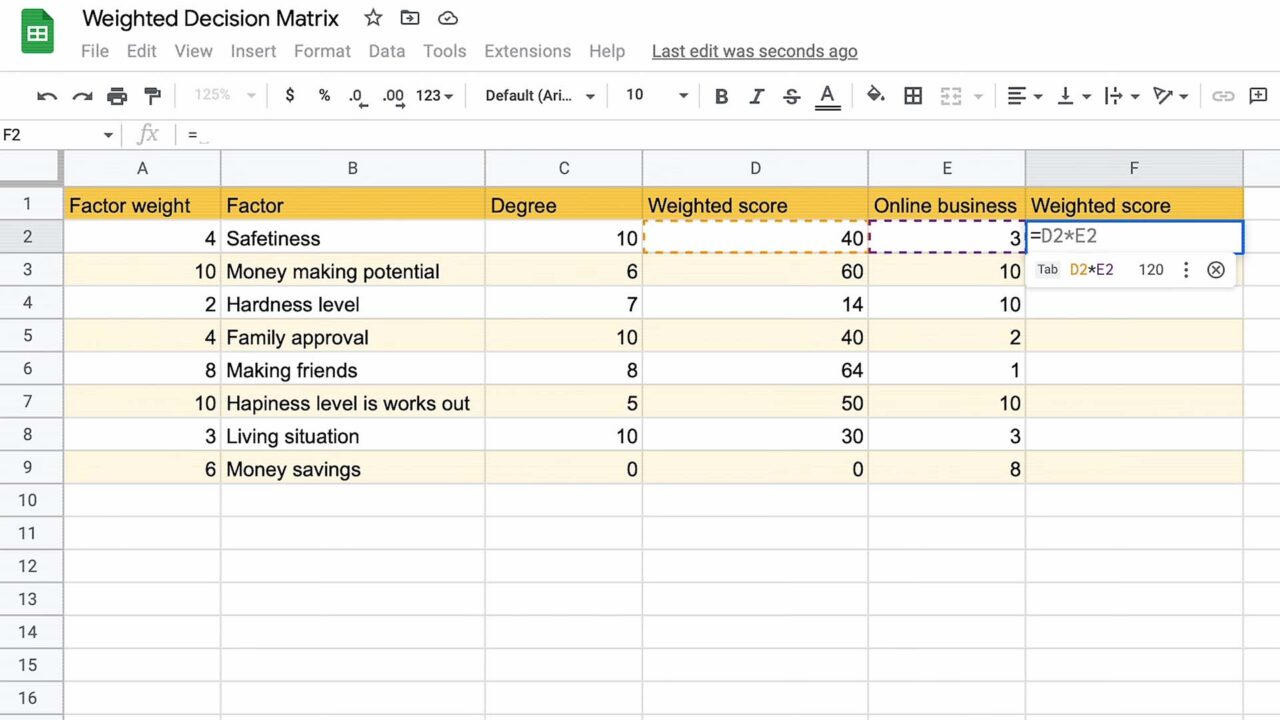This screenshot has height=720, width=1280.
Task: Open the Extensions menu
Action: (527, 51)
